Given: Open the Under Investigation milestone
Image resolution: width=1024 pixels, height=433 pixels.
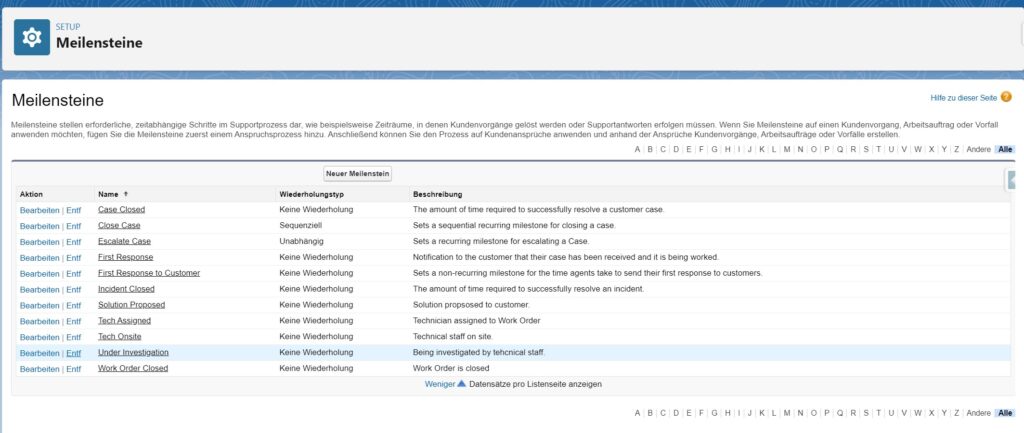Looking at the screenshot, I should click(x=133, y=353).
